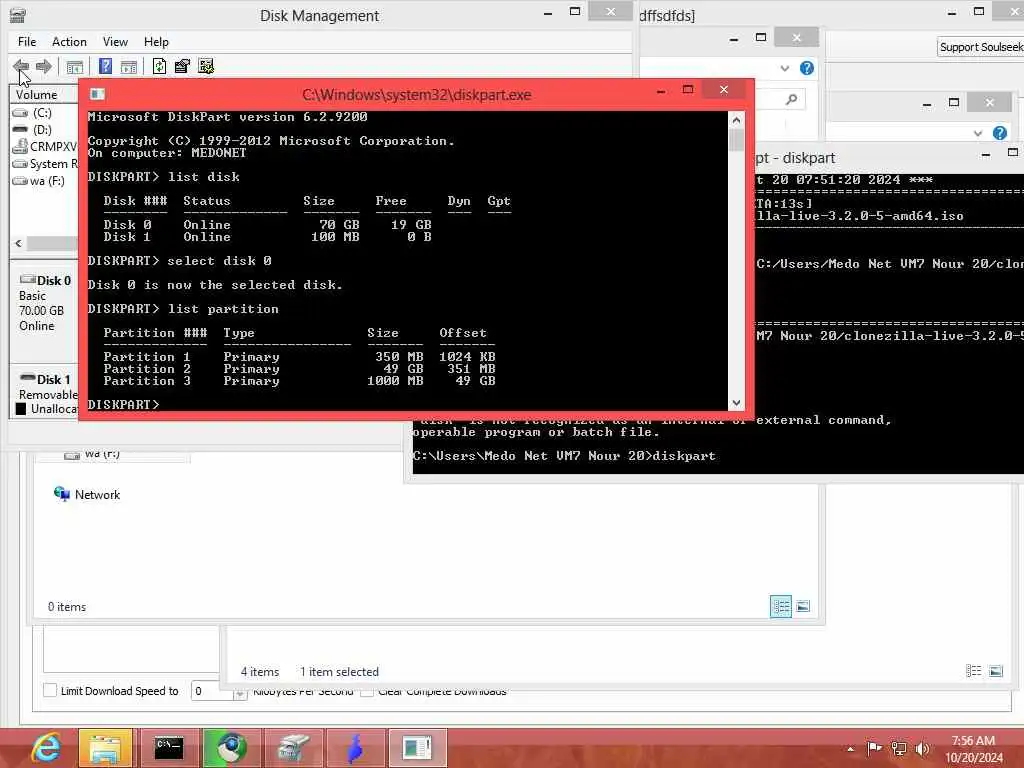This screenshot has width=1024, height=768.
Task: Open the blue Help icon in Explorer ribbon
Action: (x=807, y=68)
